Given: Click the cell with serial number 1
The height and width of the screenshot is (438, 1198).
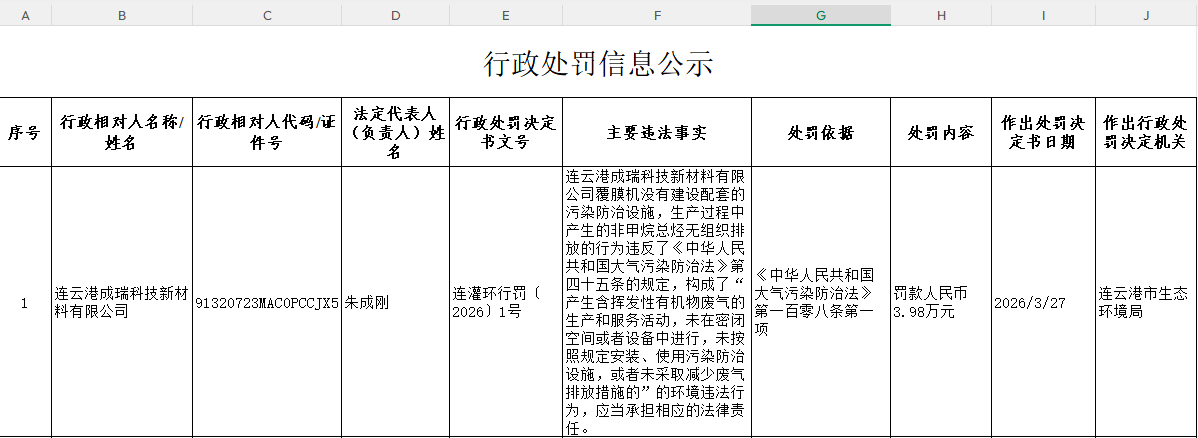Looking at the screenshot, I should 26,302.
